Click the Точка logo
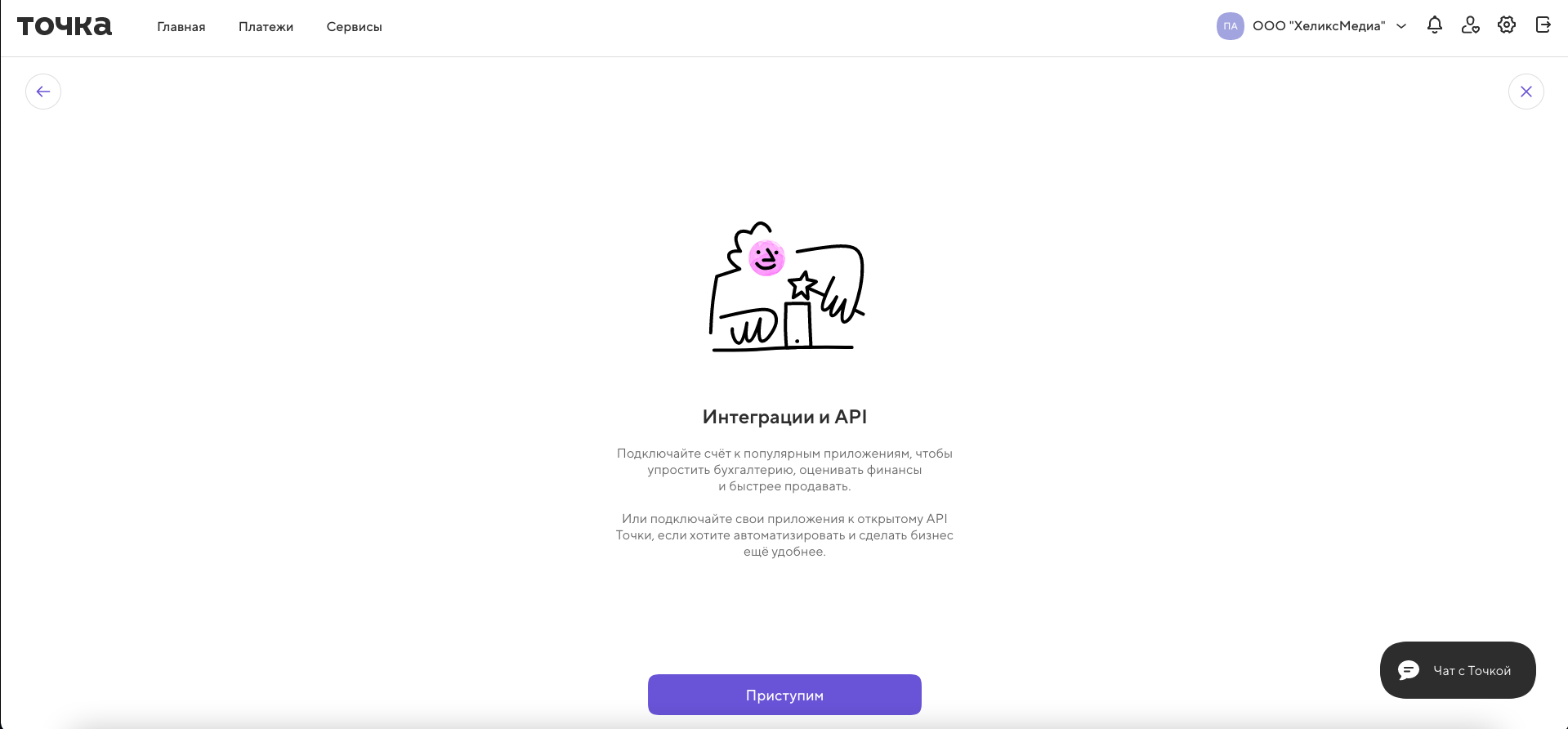The image size is (1568, 729). coord(65,26)
